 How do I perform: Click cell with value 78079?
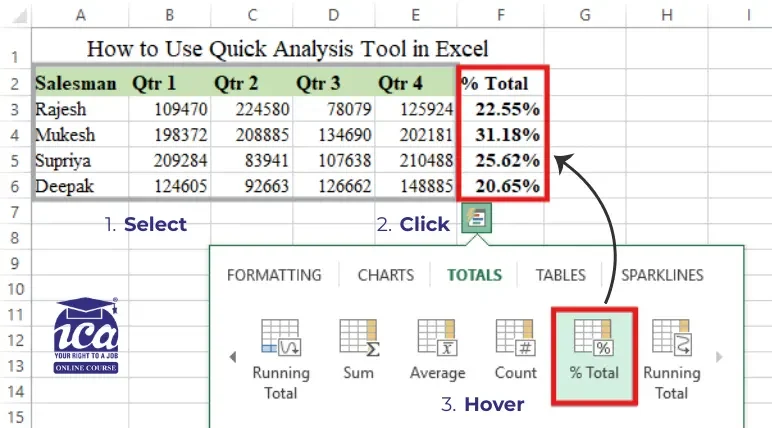point(334,109)
